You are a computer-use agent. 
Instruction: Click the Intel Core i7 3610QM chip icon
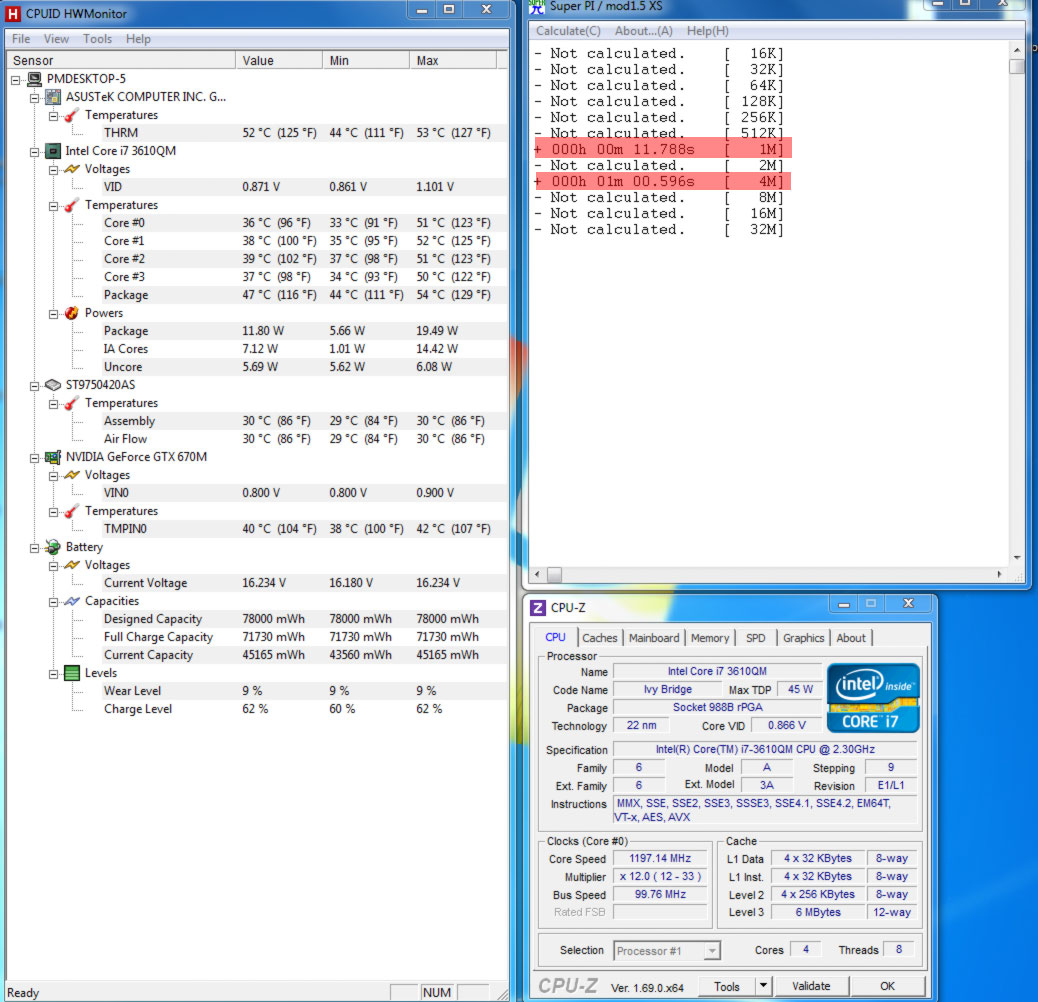pos(53,151)
